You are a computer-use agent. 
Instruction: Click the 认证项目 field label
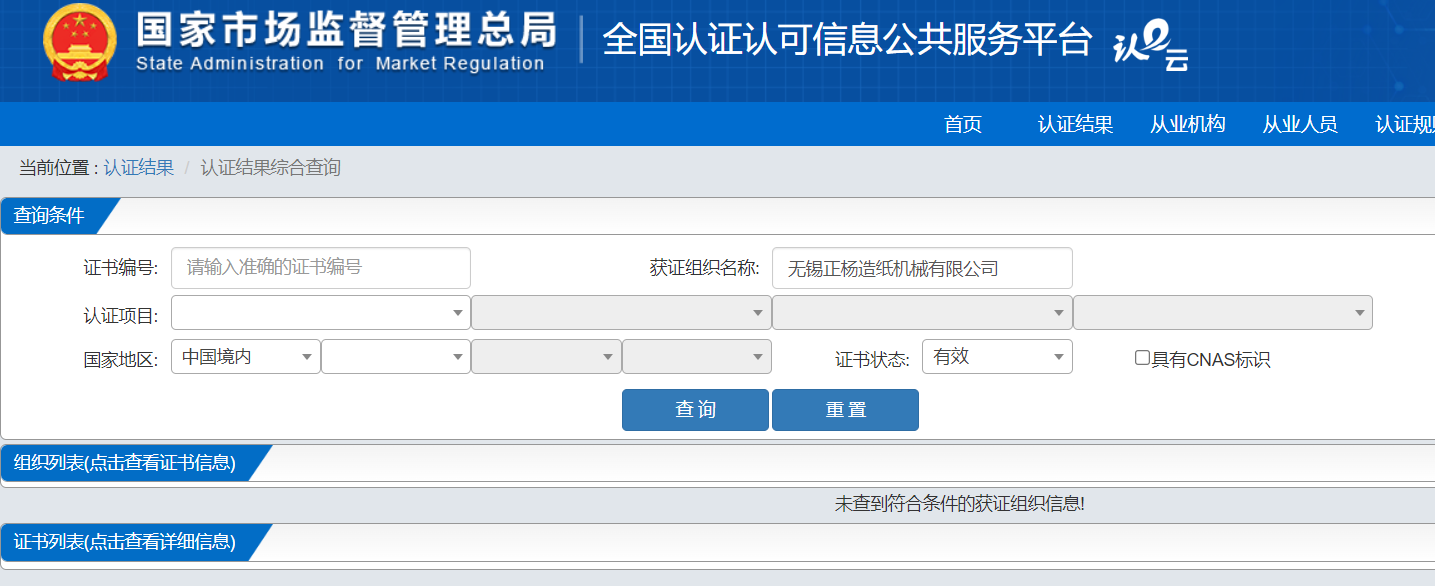(x=121, y=316)
